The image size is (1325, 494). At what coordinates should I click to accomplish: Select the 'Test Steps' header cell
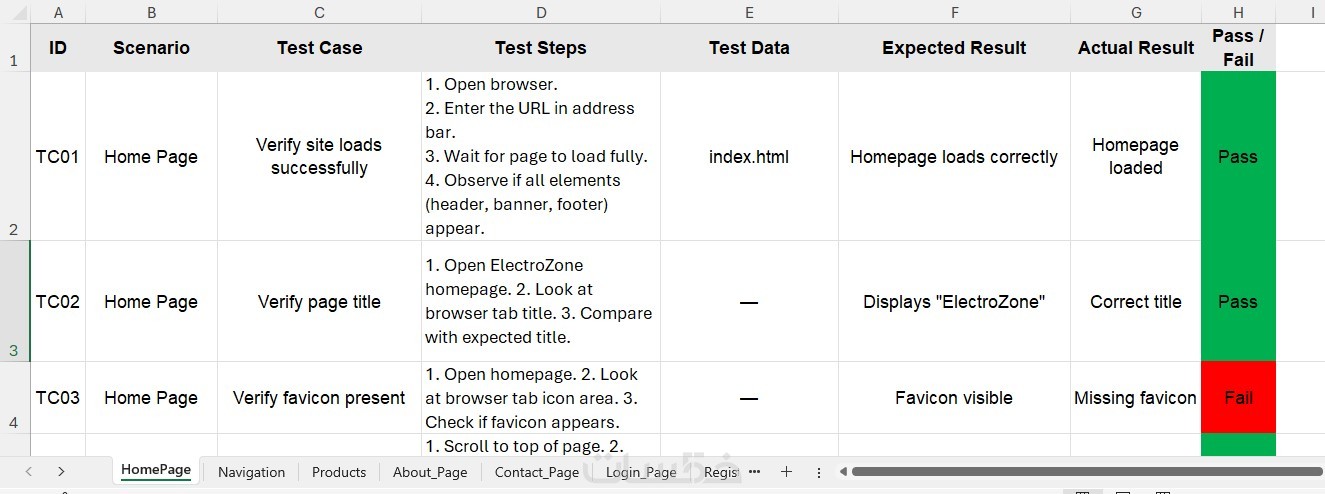point(541,48)
